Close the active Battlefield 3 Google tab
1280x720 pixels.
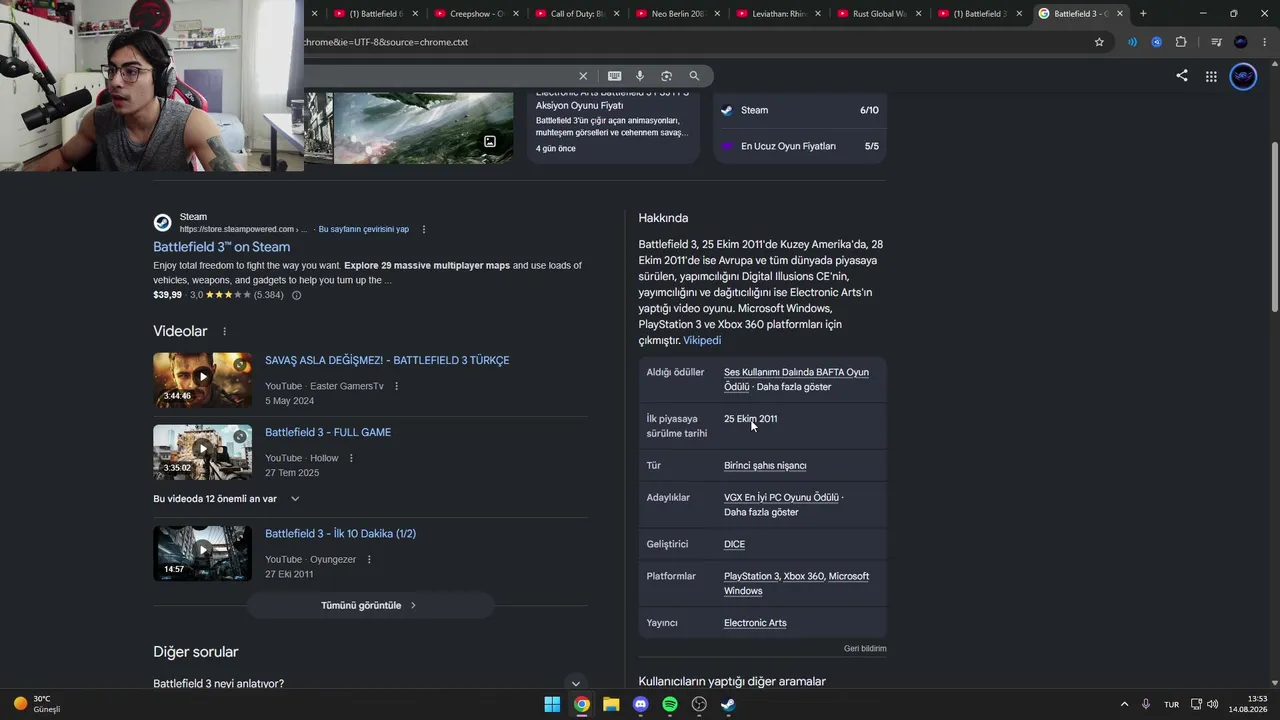coord(1119,14)
